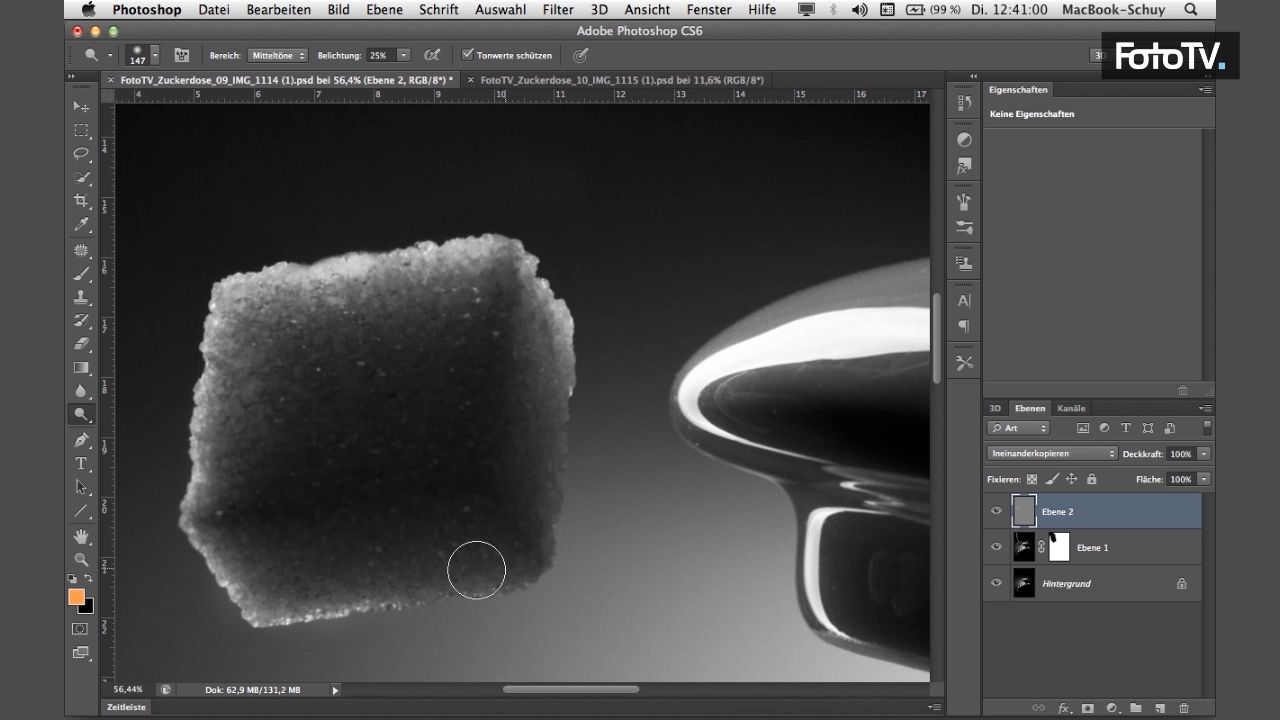Screen dimensions: 1280x720
Task: Open the Auswahl menu
Action: coord(501,9)
